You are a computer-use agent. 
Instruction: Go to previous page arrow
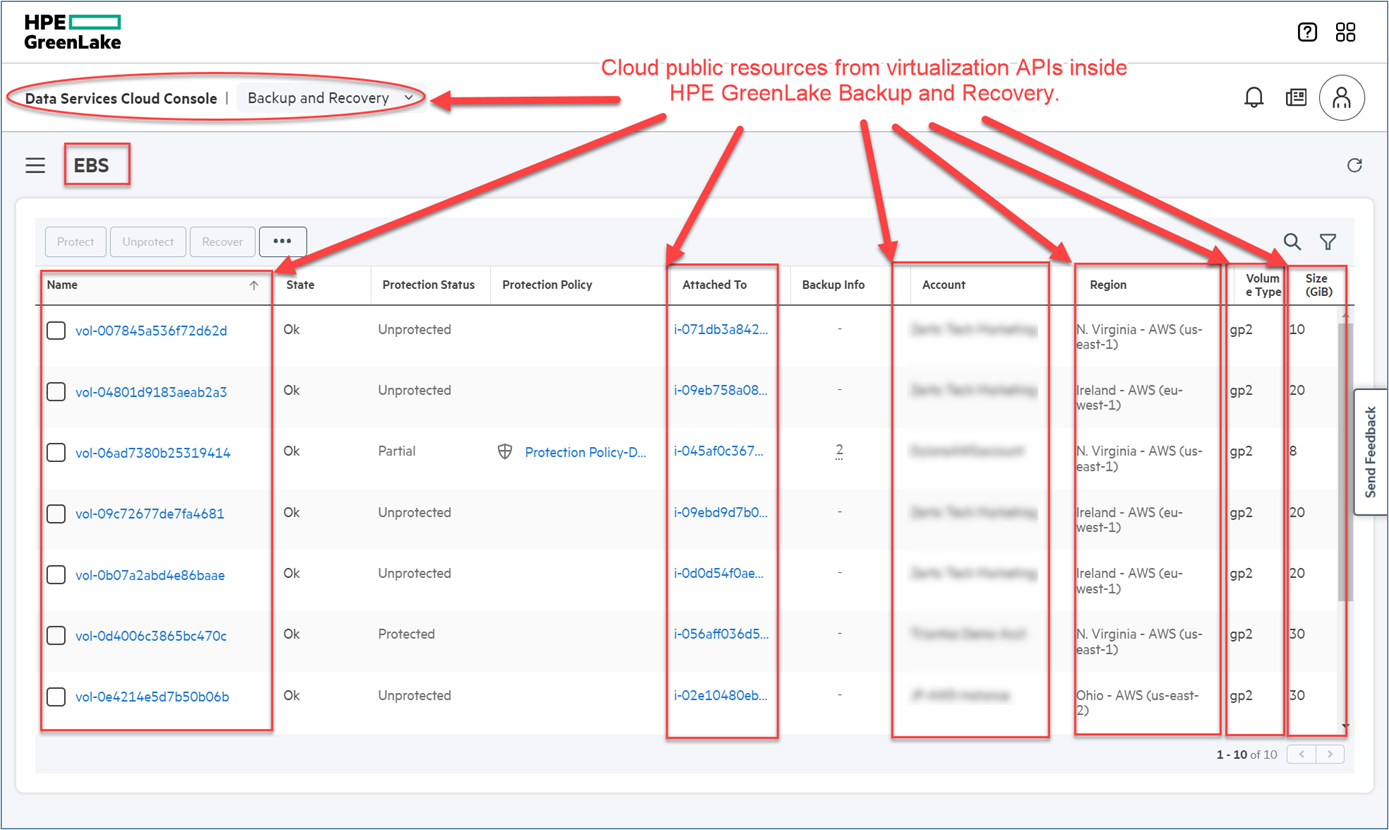tap(1301, 754)
